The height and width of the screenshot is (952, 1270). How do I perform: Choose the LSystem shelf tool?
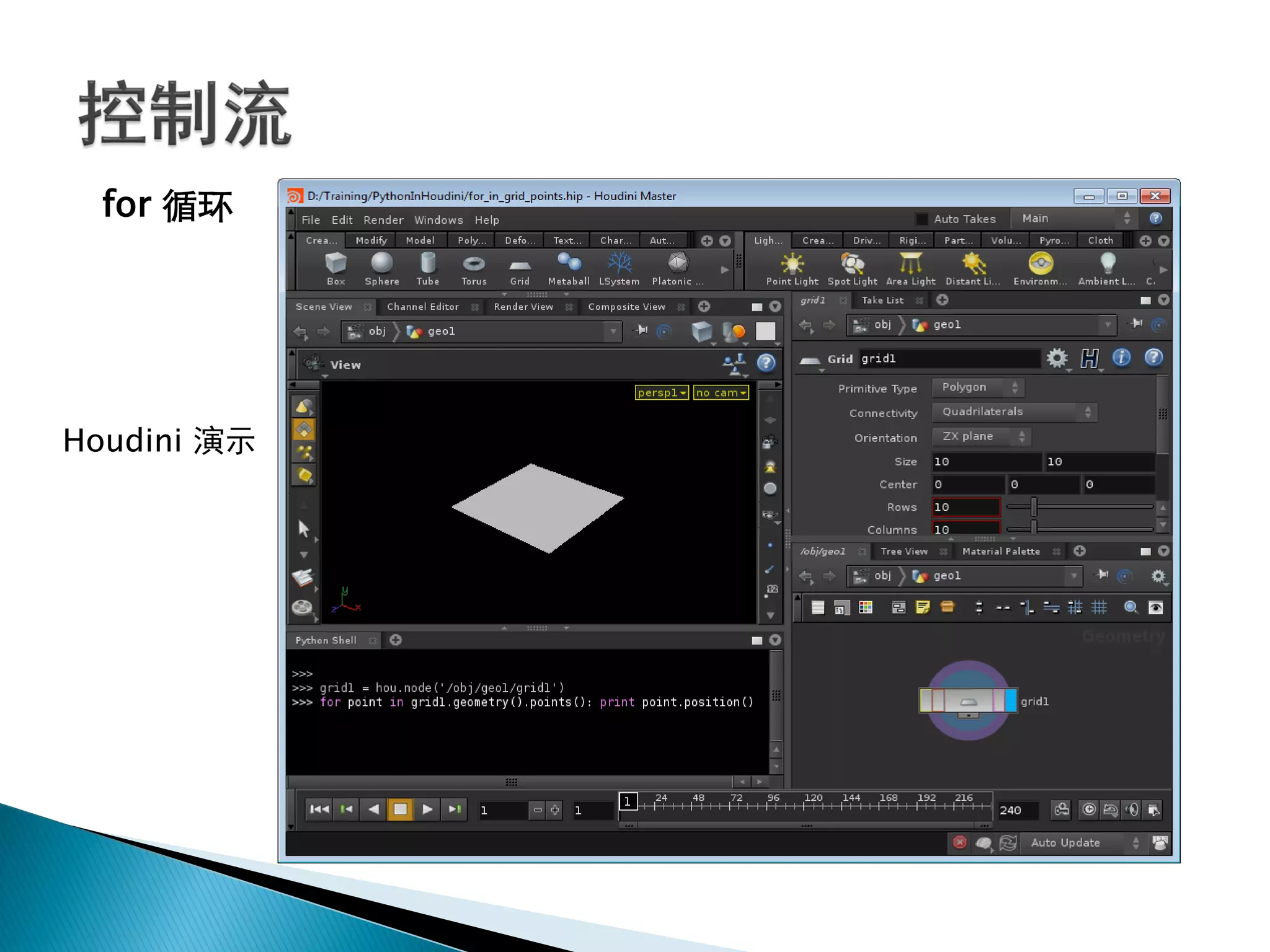coord(619,269)
